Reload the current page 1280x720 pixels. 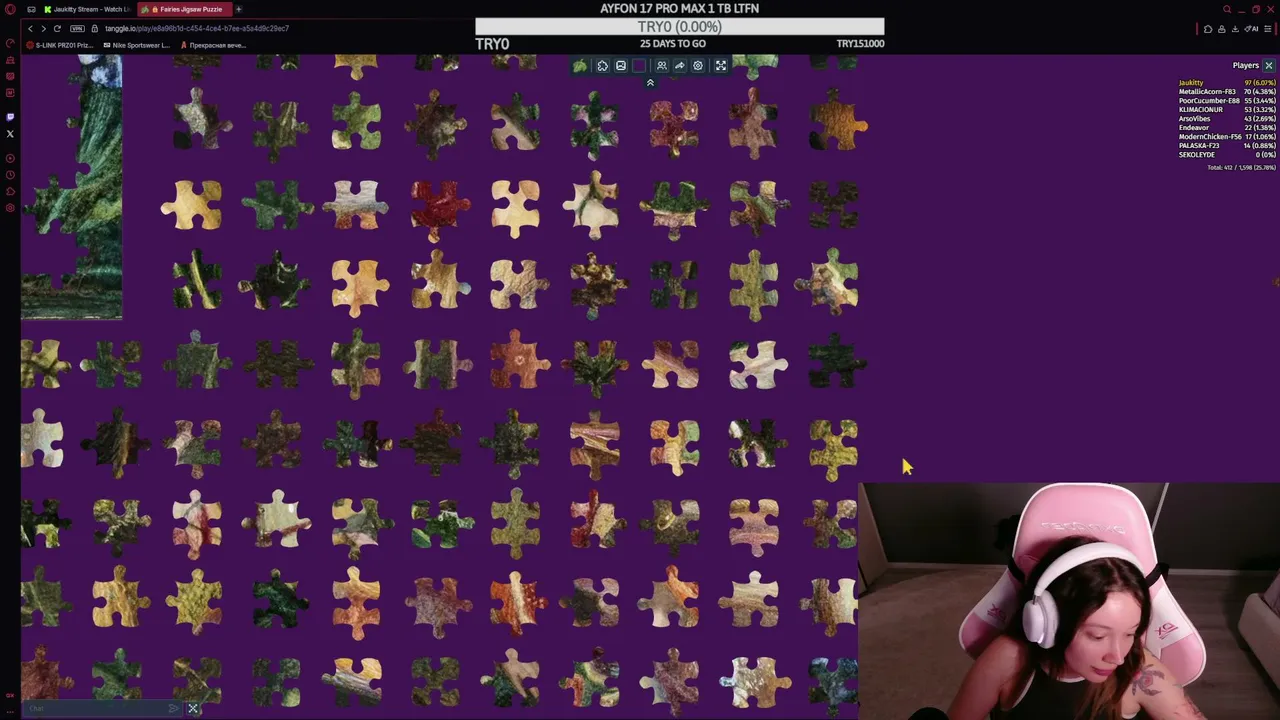coord(57,28)
